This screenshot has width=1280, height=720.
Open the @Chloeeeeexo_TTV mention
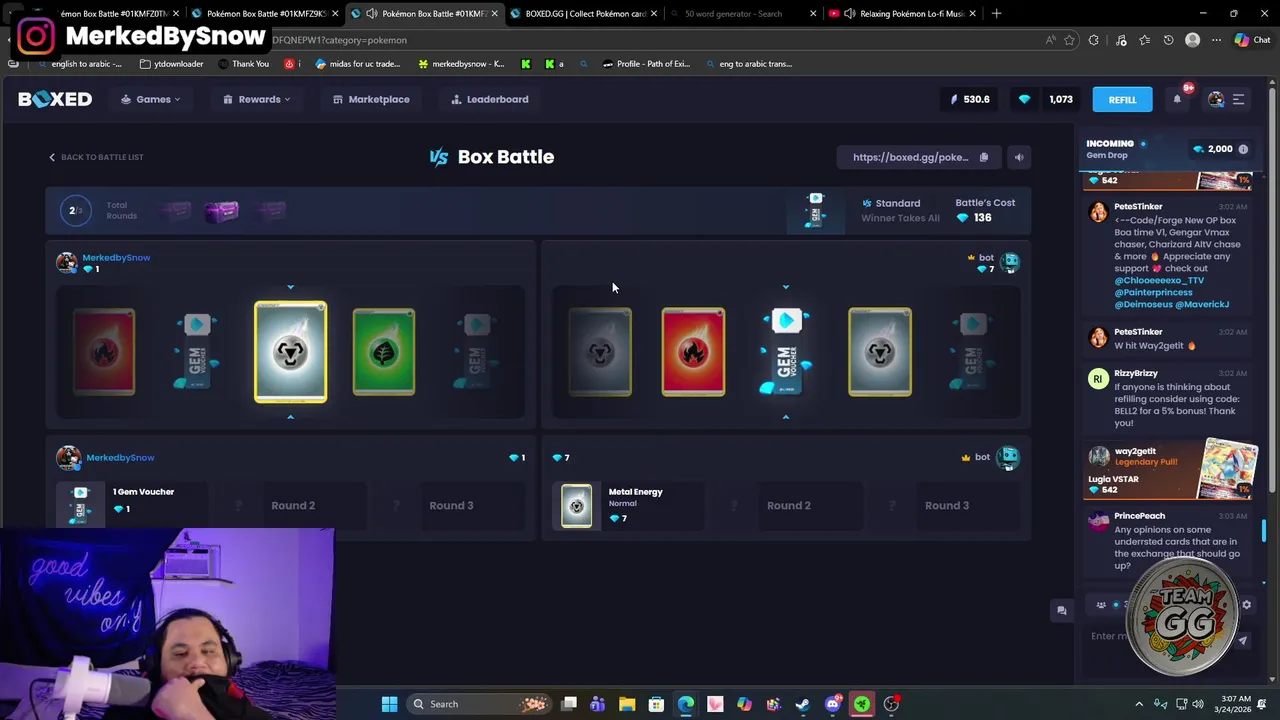click(x=1159, y=280)
